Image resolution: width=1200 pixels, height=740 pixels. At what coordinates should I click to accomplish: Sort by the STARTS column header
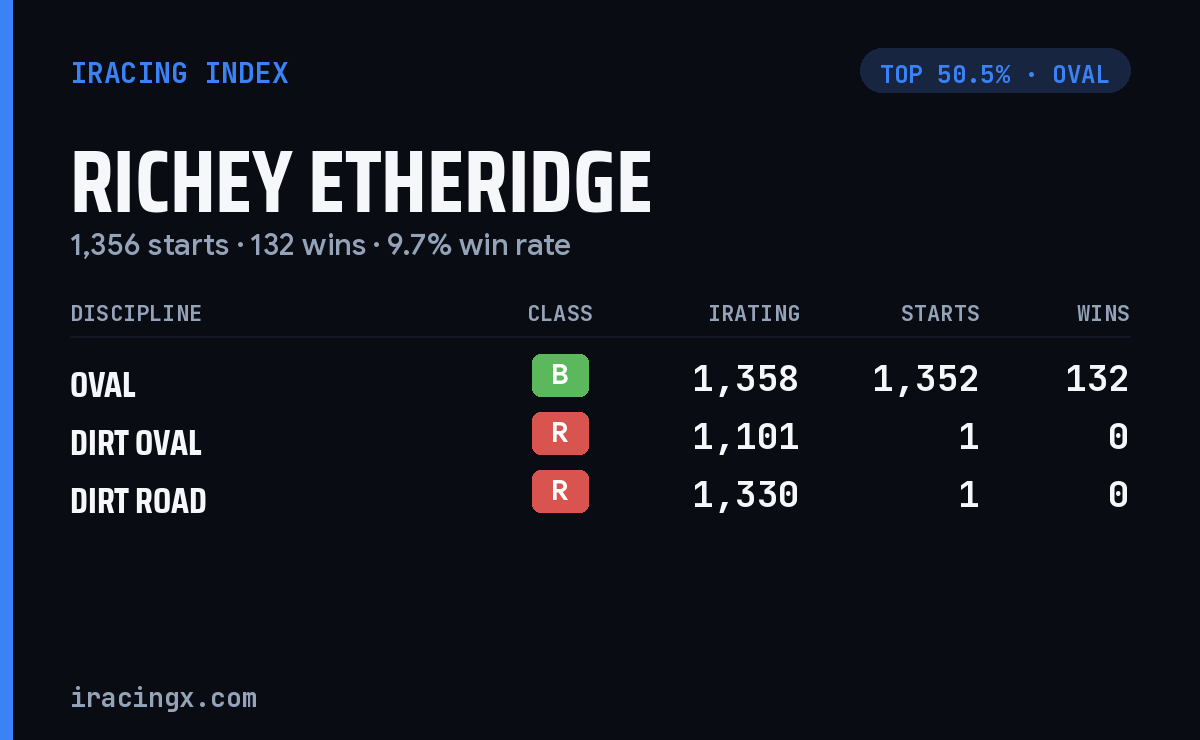[x=940, y=314]
